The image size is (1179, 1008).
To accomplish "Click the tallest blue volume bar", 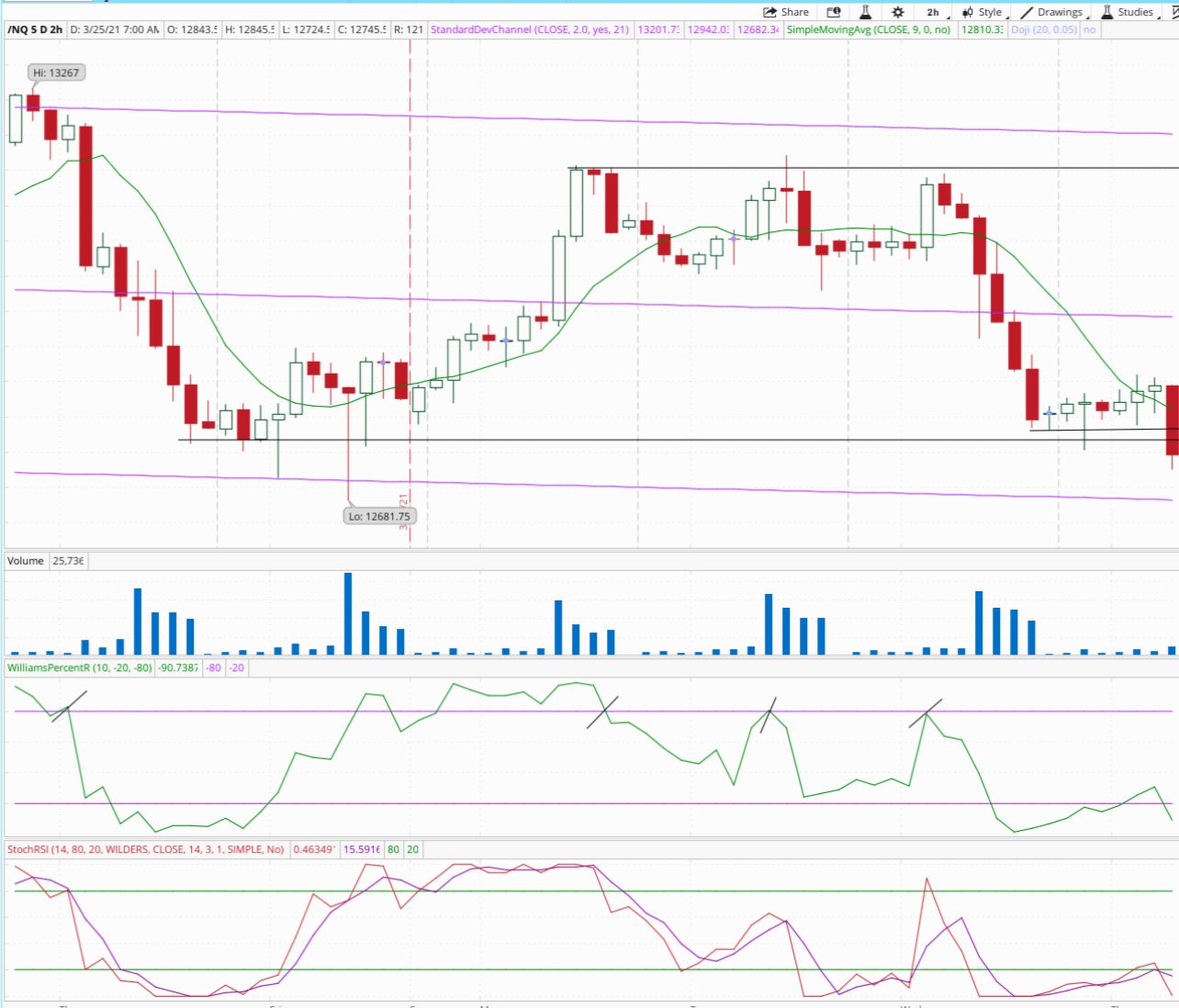I will (348, 613).
